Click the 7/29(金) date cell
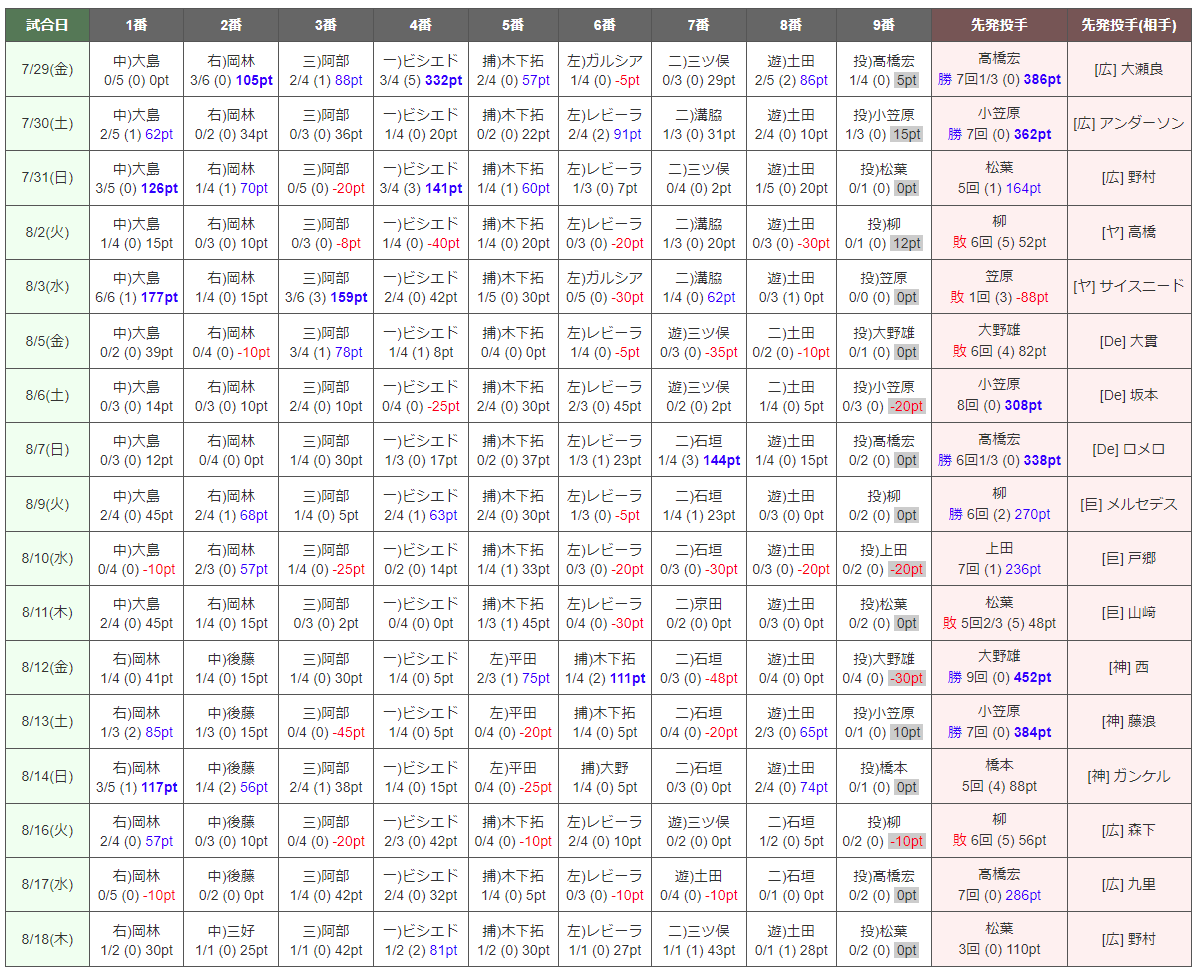The height and width of the screenshot is (974, 1201). [x=46, y=69]
